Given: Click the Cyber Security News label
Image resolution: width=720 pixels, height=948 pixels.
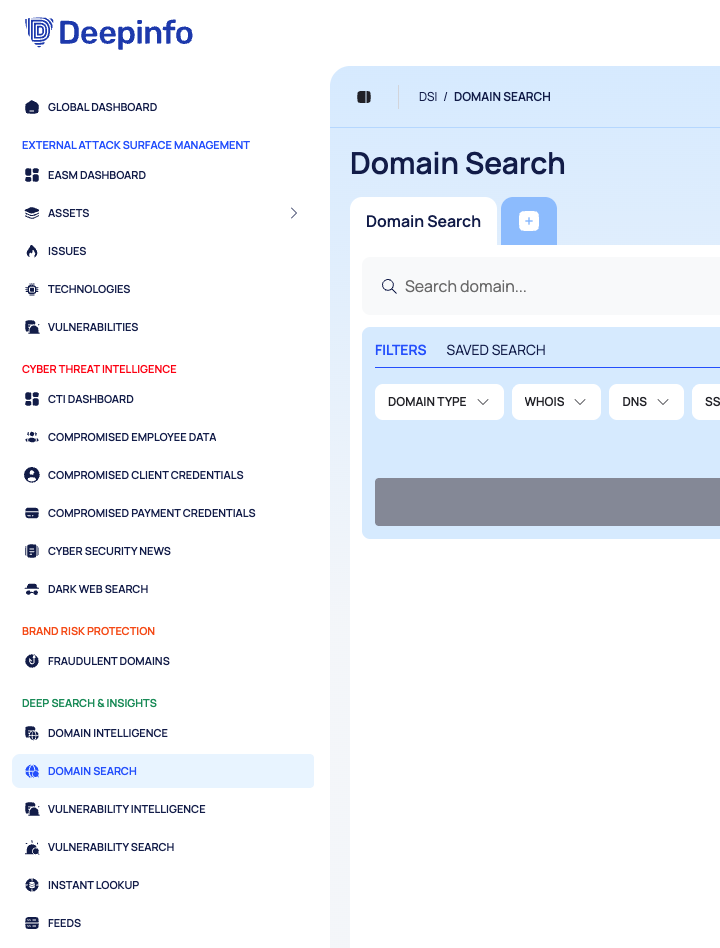Looking at the screenshot, I should [x=109, y=551].
